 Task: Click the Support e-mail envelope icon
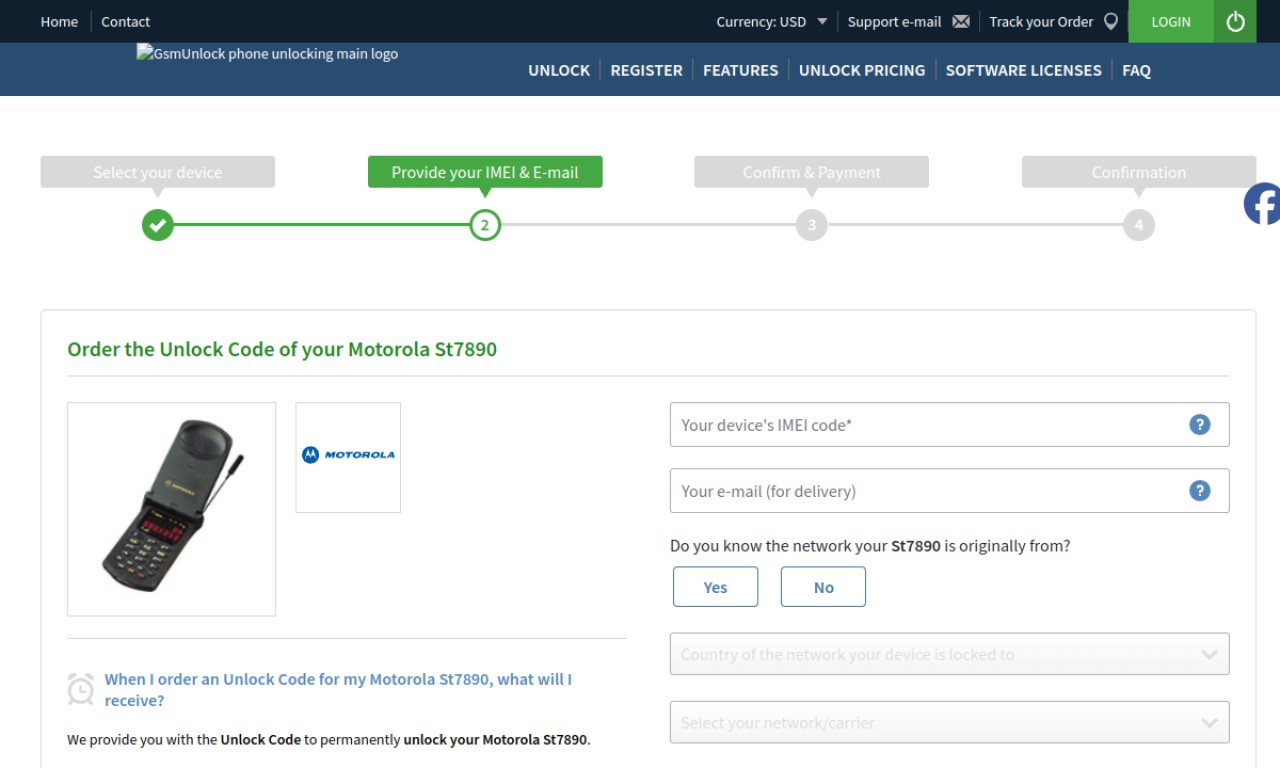(961, 21)
